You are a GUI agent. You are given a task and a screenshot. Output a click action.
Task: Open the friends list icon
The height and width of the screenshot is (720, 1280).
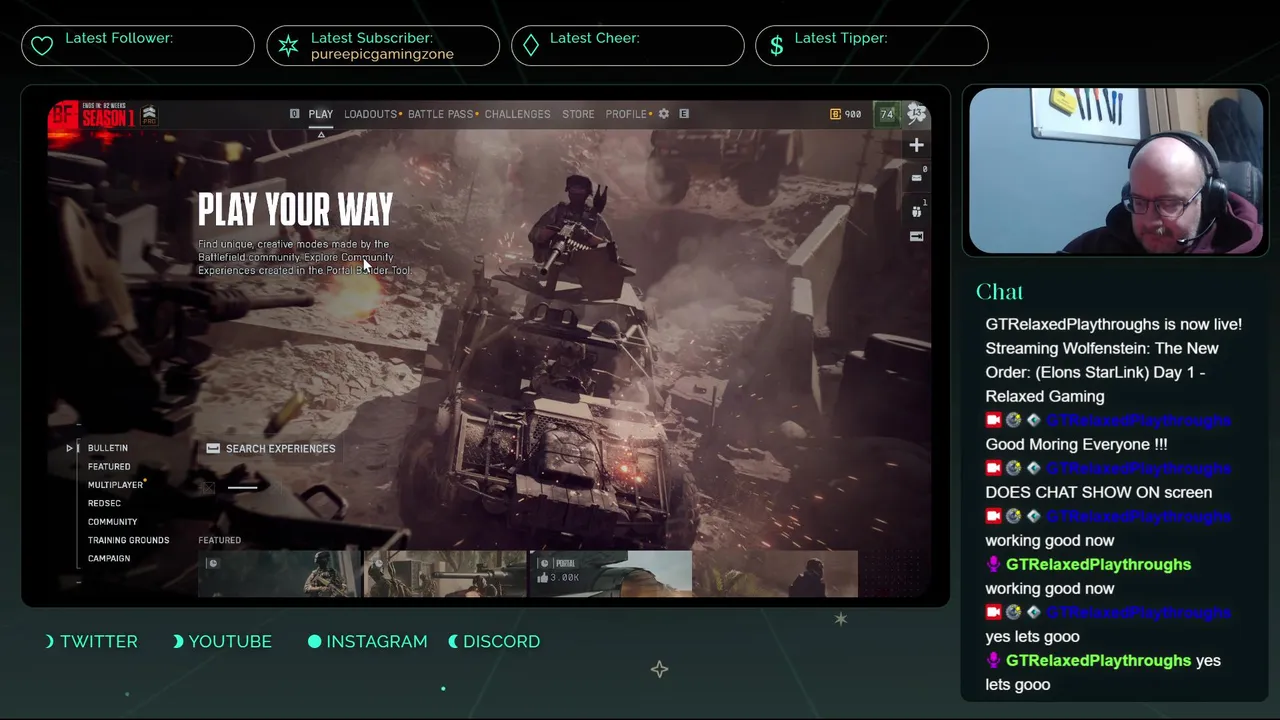coord(916,211)
